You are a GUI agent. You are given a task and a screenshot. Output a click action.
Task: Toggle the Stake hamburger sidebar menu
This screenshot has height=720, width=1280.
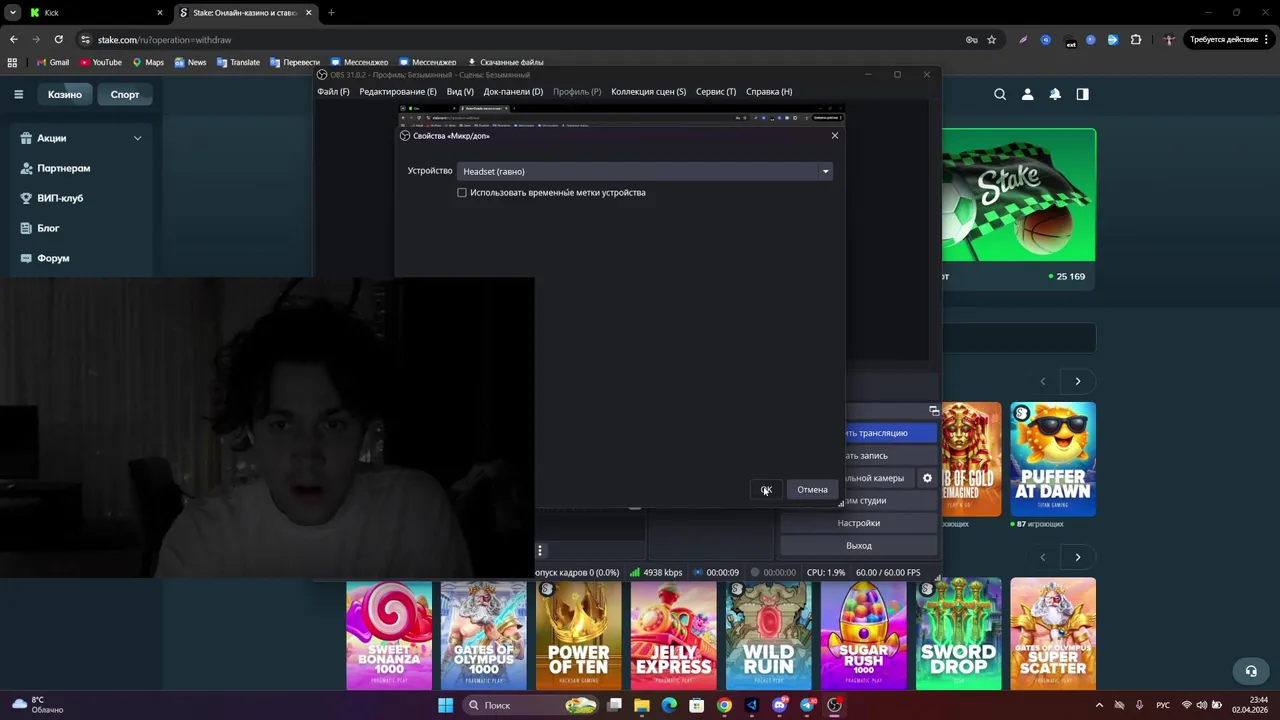pyautogui.click(x=18, y=95)
